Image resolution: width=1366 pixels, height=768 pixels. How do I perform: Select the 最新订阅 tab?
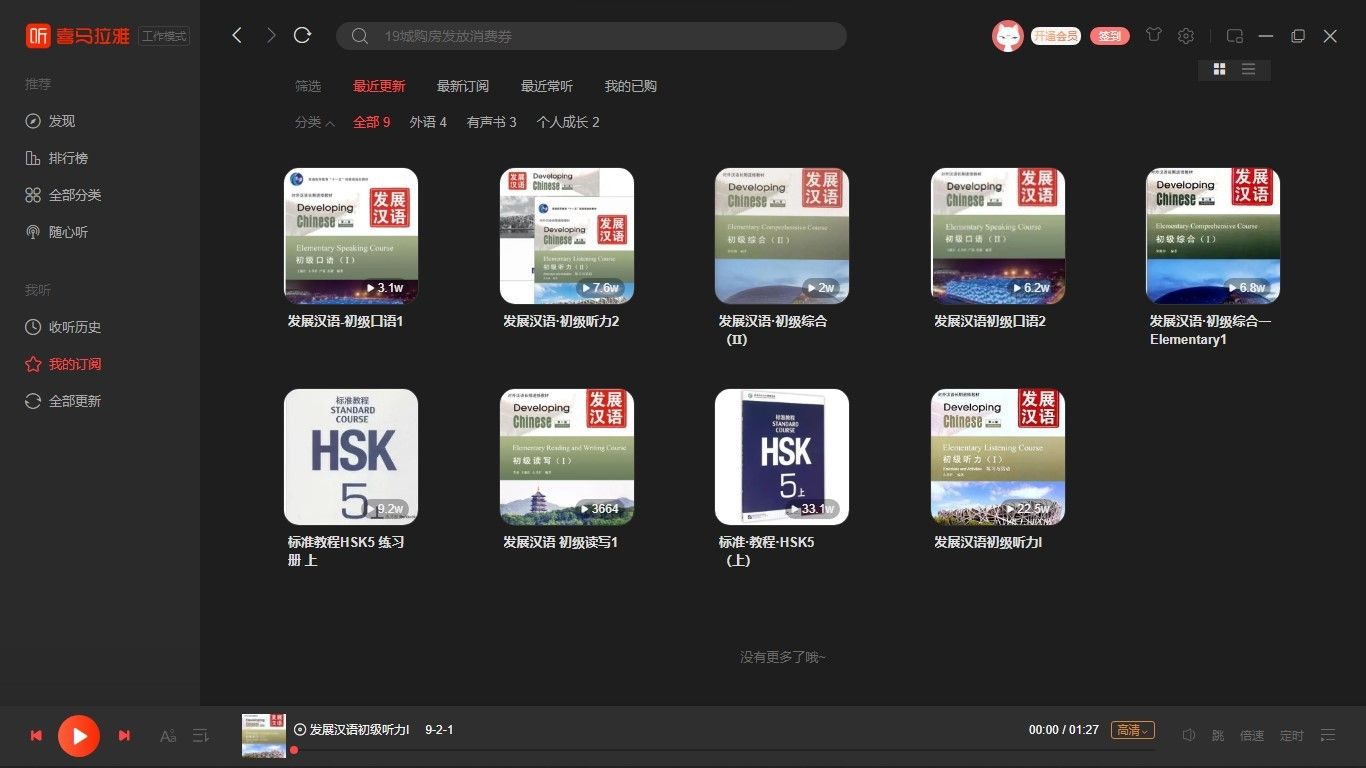[463, 86]
